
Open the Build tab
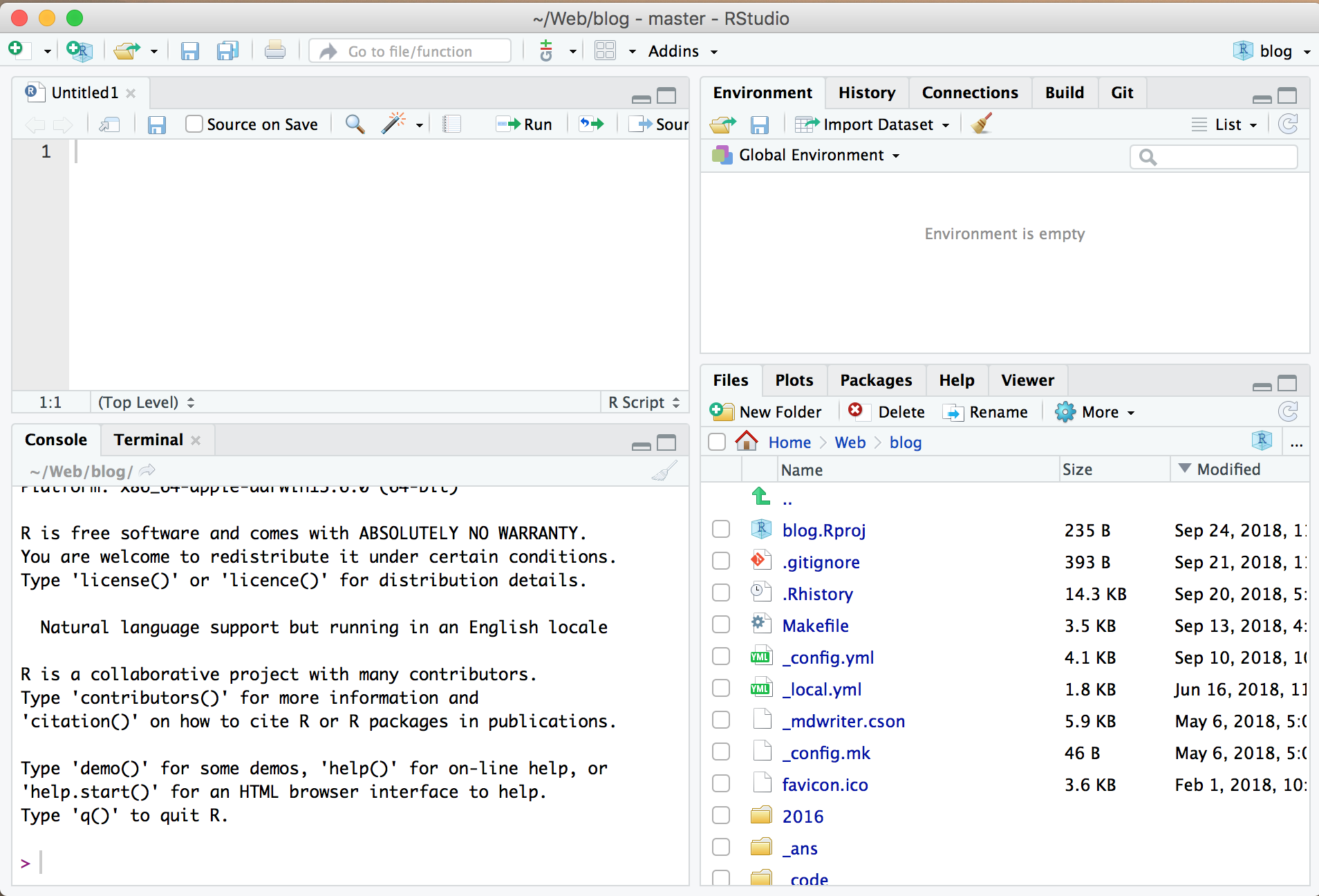1065,93
